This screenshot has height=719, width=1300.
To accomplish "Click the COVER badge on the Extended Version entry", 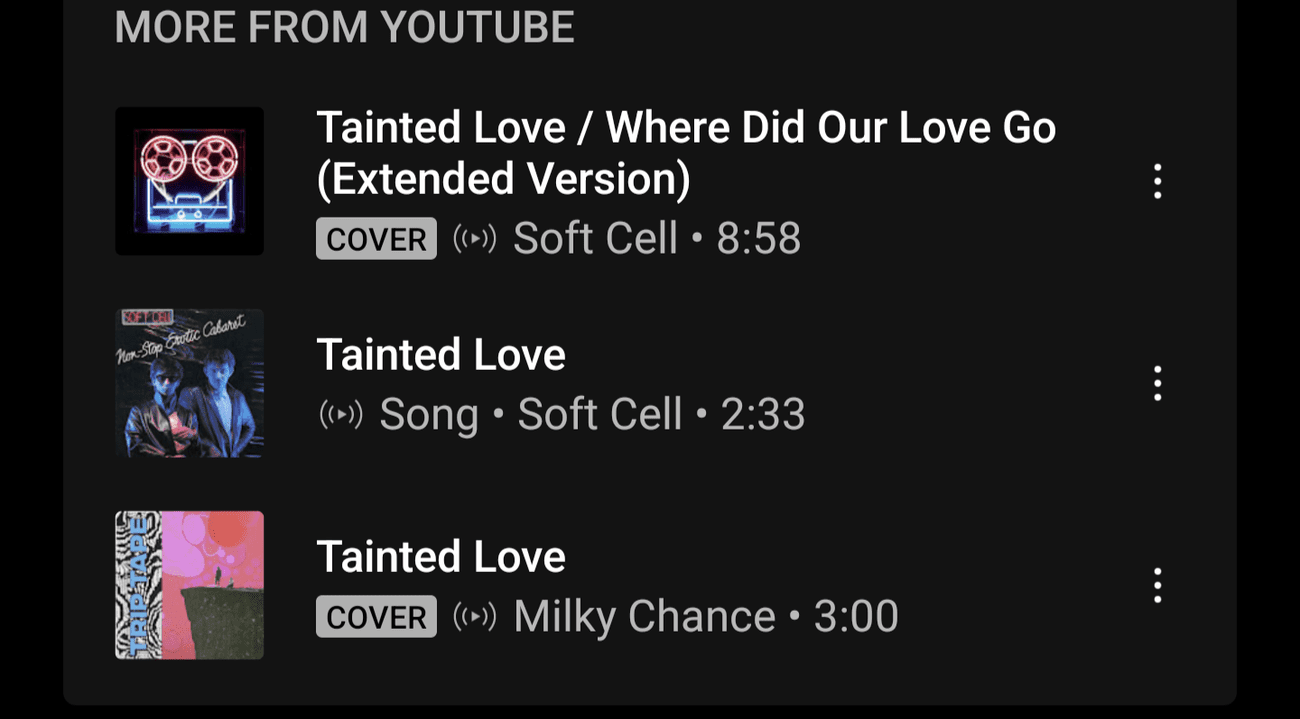I will click(x=376, y=238).
